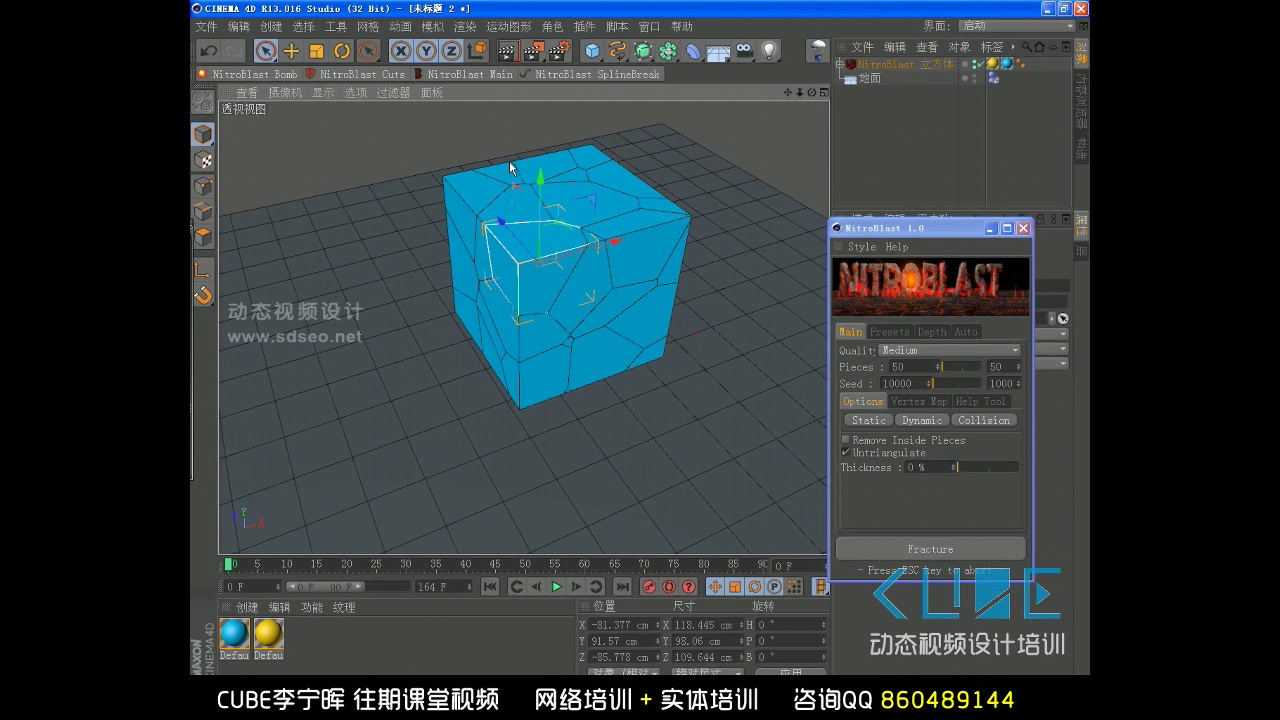Open the viewport 过滤器 menu
Image resolution: width=1280 pixels, height=720 pixels.
[x=393, y=93]
